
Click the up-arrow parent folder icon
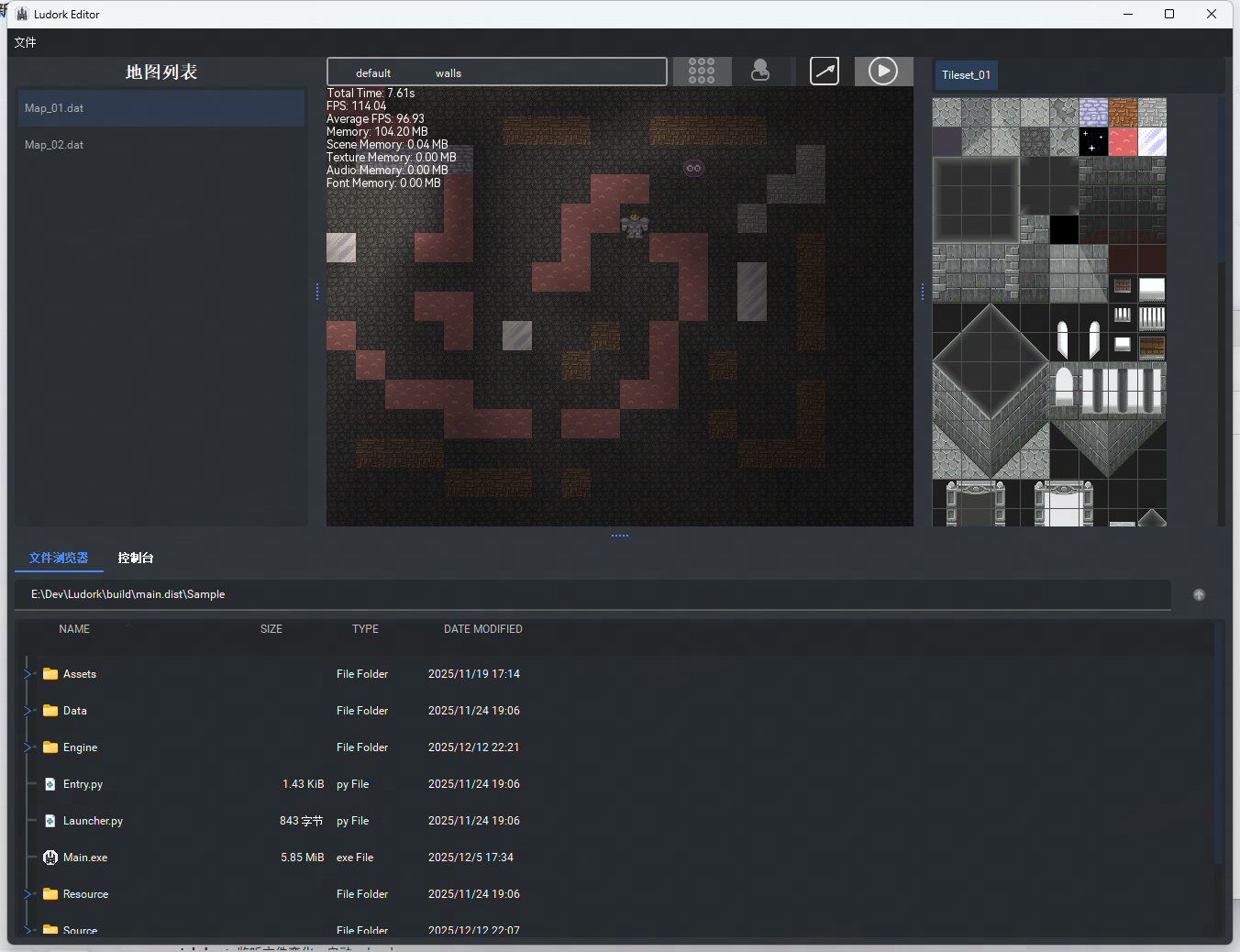pos(1199,595)
